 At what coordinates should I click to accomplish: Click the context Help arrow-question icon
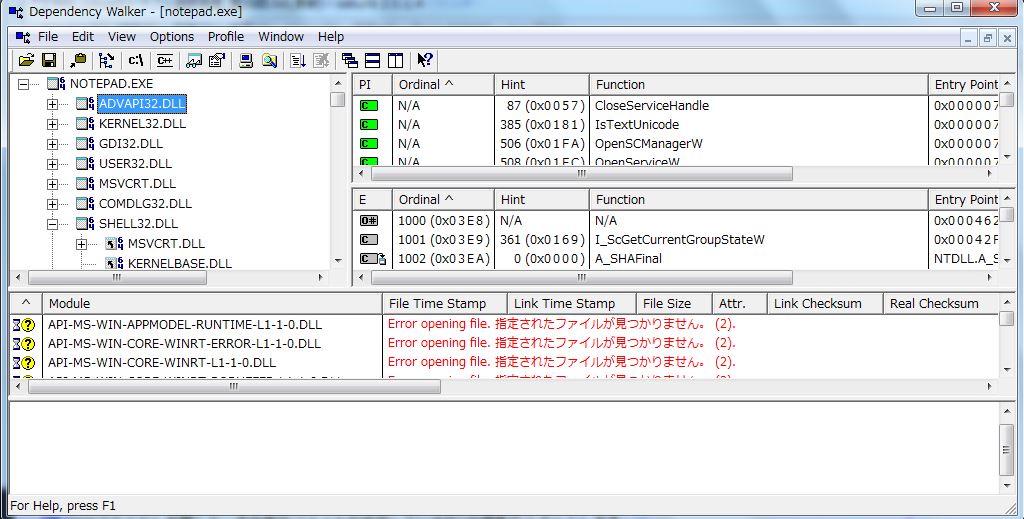(424, 61)
